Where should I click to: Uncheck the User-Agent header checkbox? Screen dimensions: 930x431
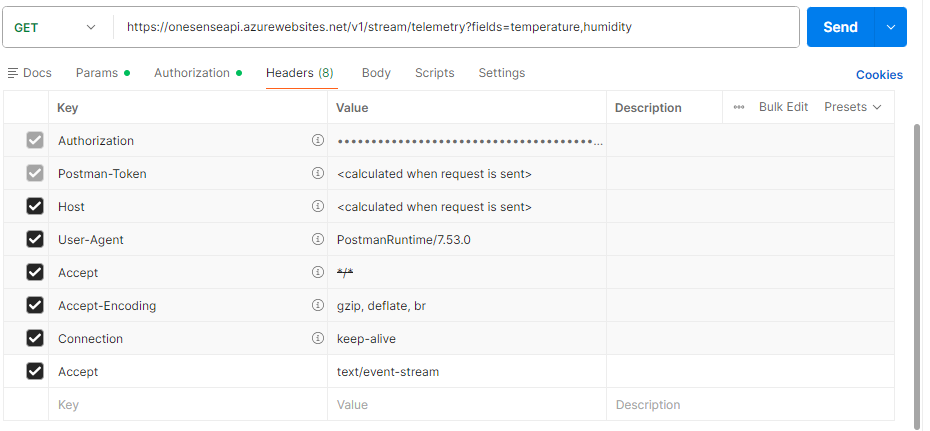pyautogui.click(x=35, y=240)
